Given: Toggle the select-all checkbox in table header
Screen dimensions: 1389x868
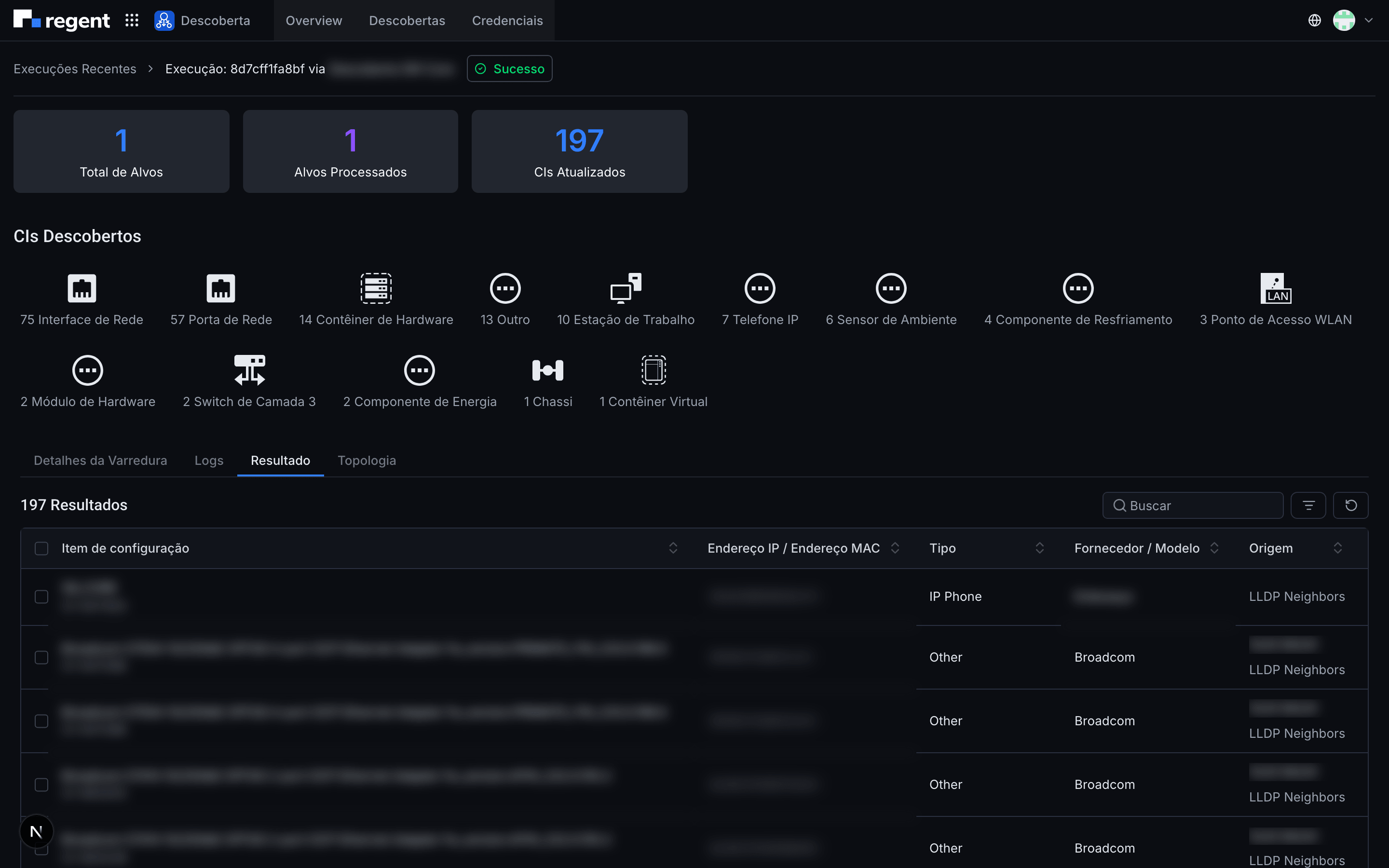Looking at the screenshot, I should click(x=41, y=548).
